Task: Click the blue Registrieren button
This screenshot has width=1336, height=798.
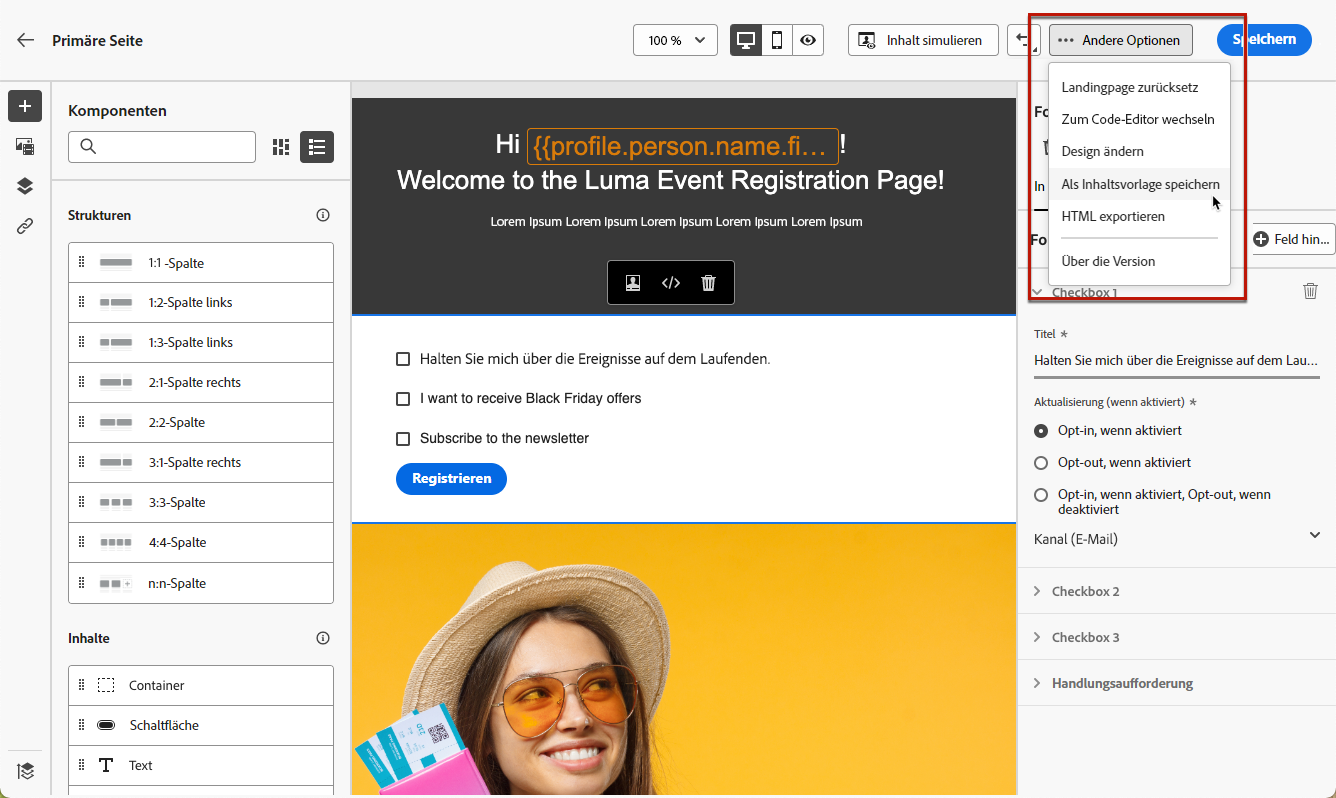Action: 452,479
